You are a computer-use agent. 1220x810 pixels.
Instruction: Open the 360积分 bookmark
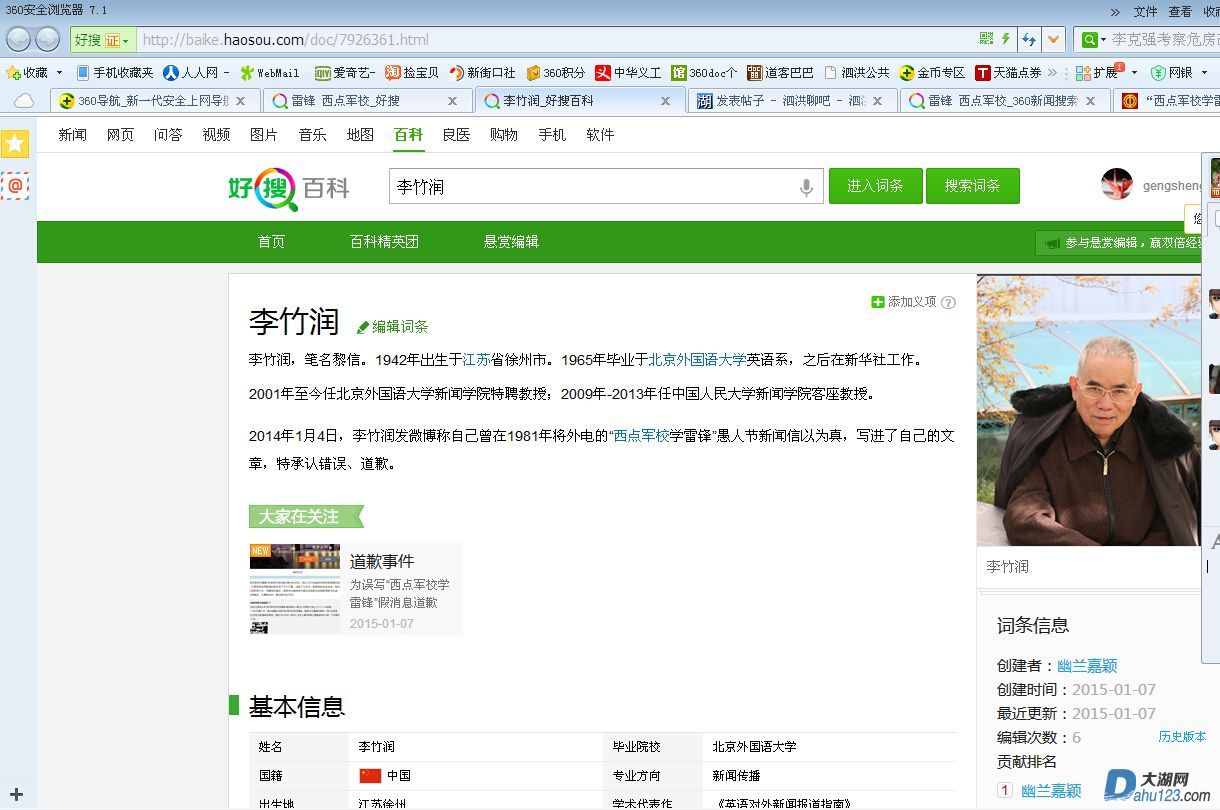point(556,72)
